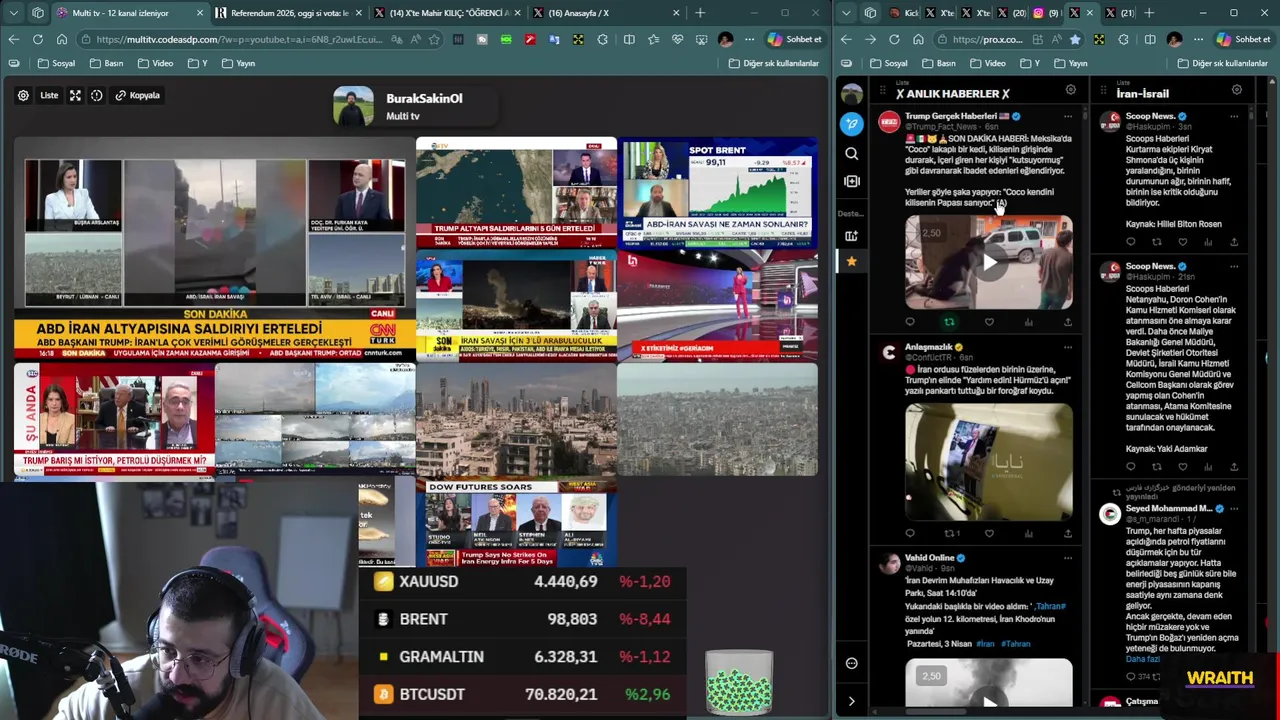Click the BTCUSDT price row
1280x720 pixels.
click(522, 694)
